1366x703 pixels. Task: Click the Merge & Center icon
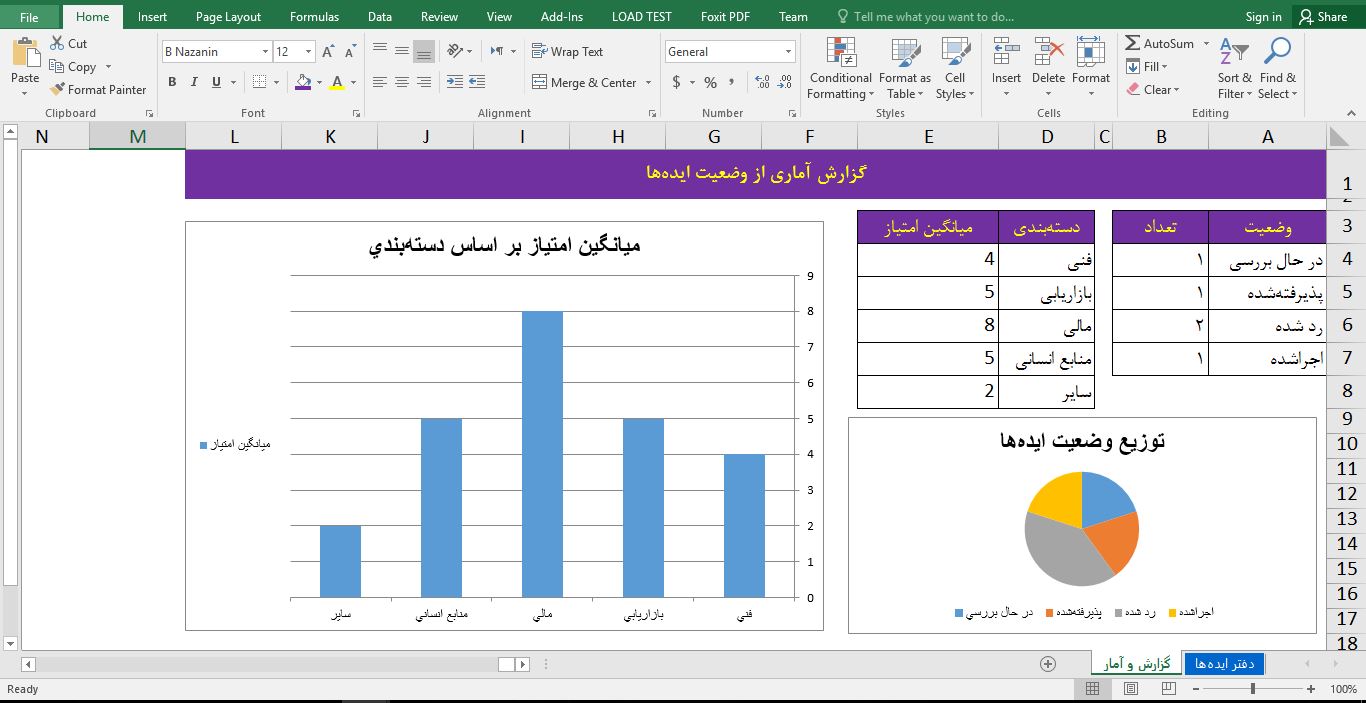(540, 83)
